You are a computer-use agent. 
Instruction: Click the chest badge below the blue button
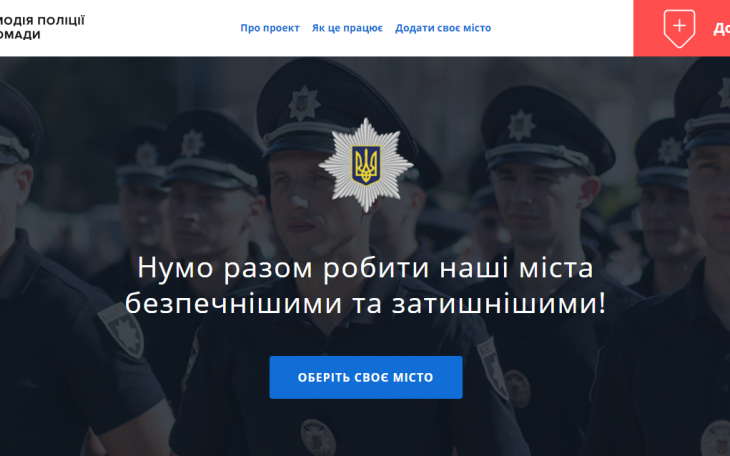coord(318,437)
